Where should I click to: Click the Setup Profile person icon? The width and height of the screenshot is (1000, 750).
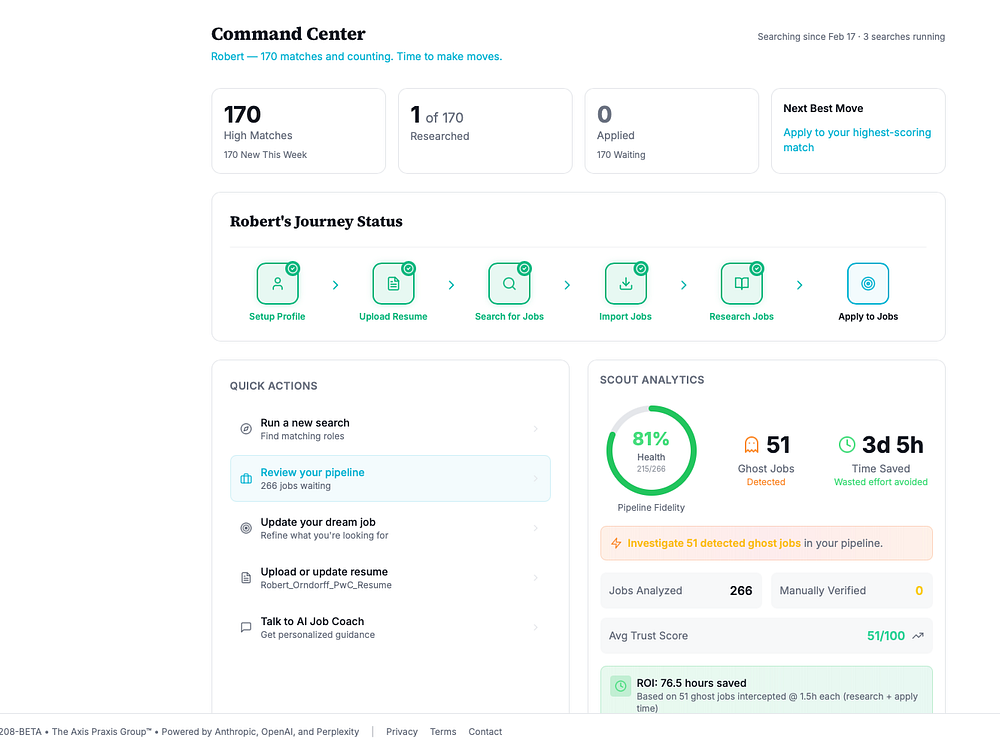(x=278, y=284)
